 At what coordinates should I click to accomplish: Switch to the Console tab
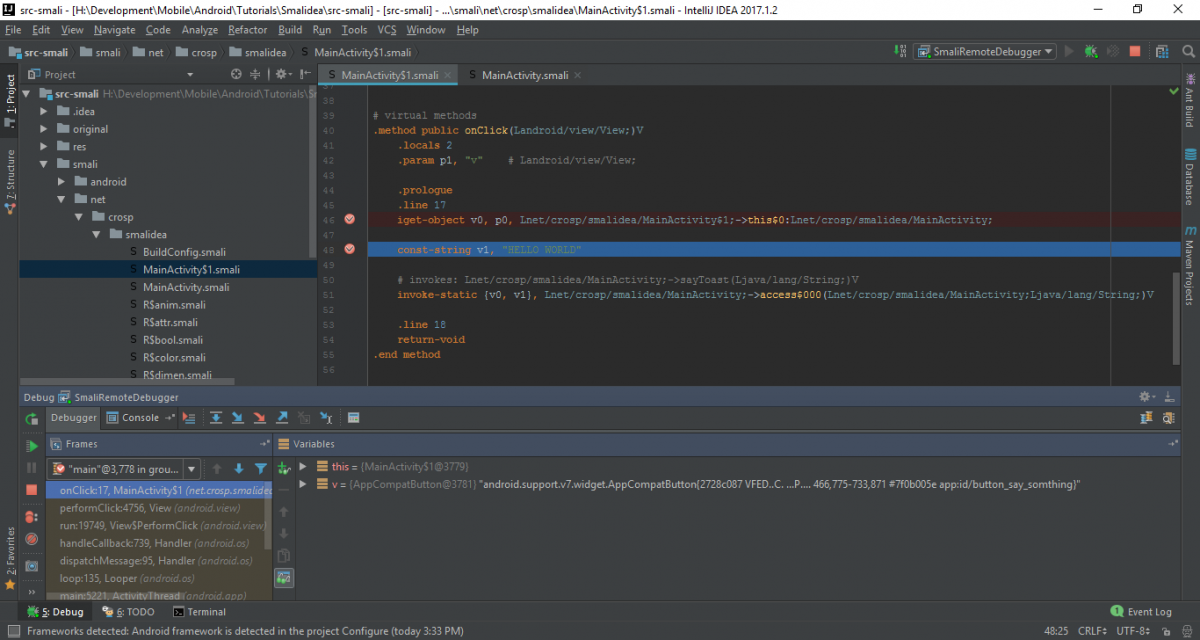(140, 418)
